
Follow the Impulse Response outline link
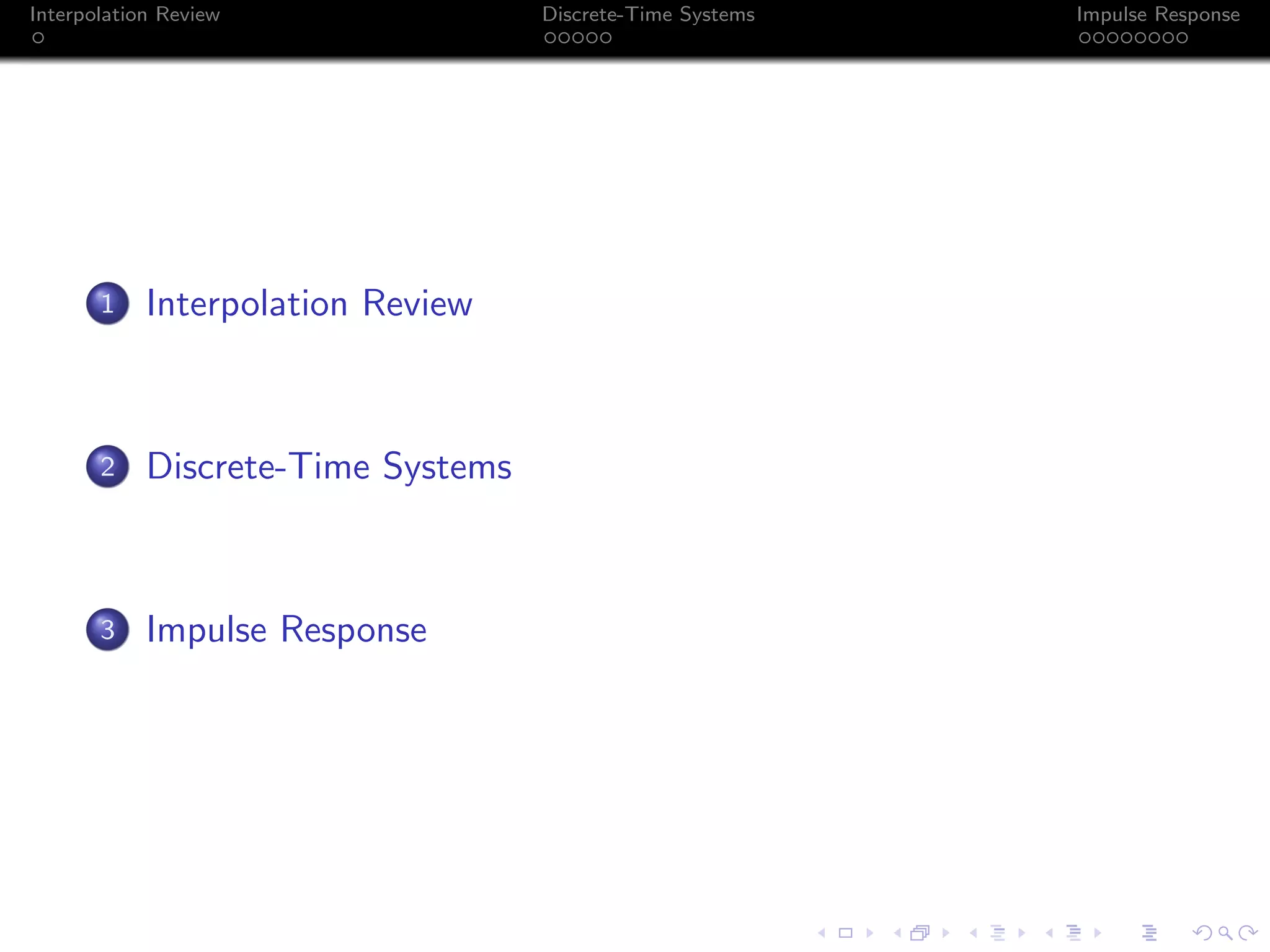pos(286,630)
